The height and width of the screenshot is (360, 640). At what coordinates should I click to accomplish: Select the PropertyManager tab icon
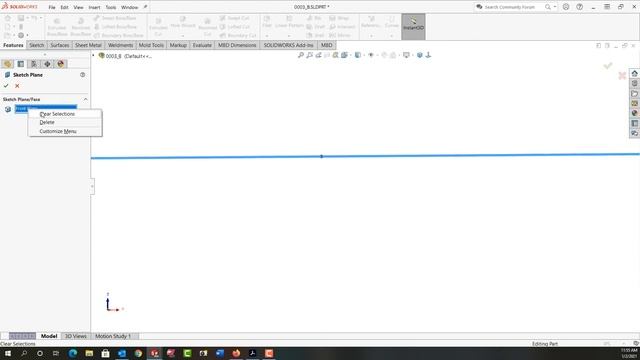(x=21, y=64)
